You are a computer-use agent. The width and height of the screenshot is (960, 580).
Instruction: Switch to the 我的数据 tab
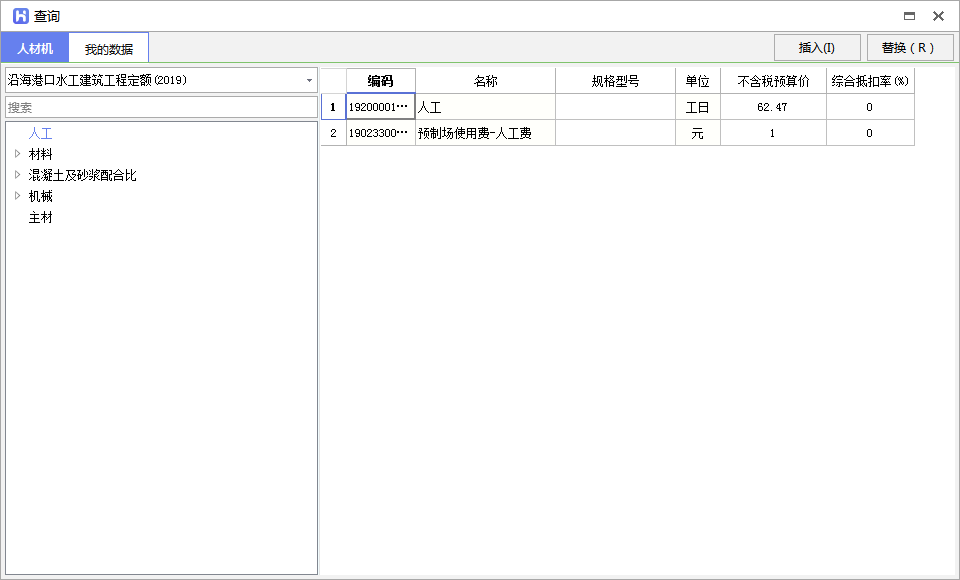click(x=108, y=47)
